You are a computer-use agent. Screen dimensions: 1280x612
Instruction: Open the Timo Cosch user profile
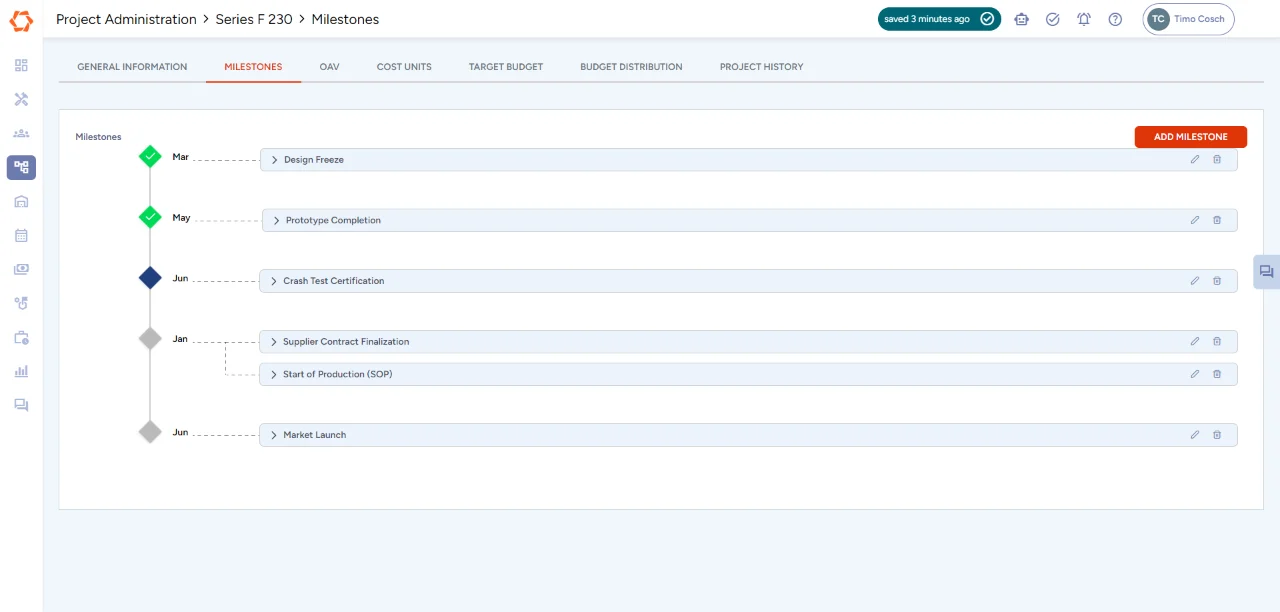tap(1188, 19)
